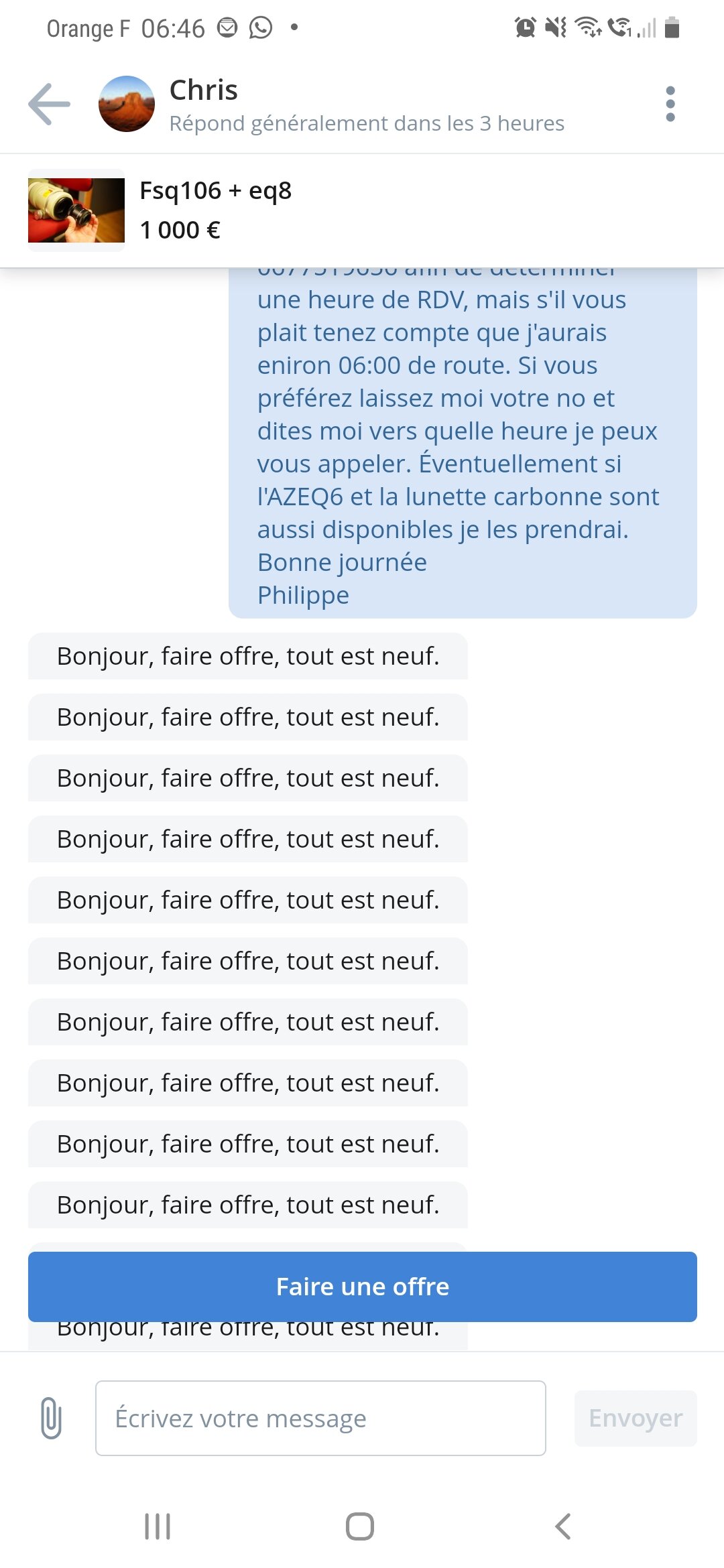This screenshot has width=724, height=1568.
Task: Tap the Android recent apps icon
Action: click(x=158, y=1526)
